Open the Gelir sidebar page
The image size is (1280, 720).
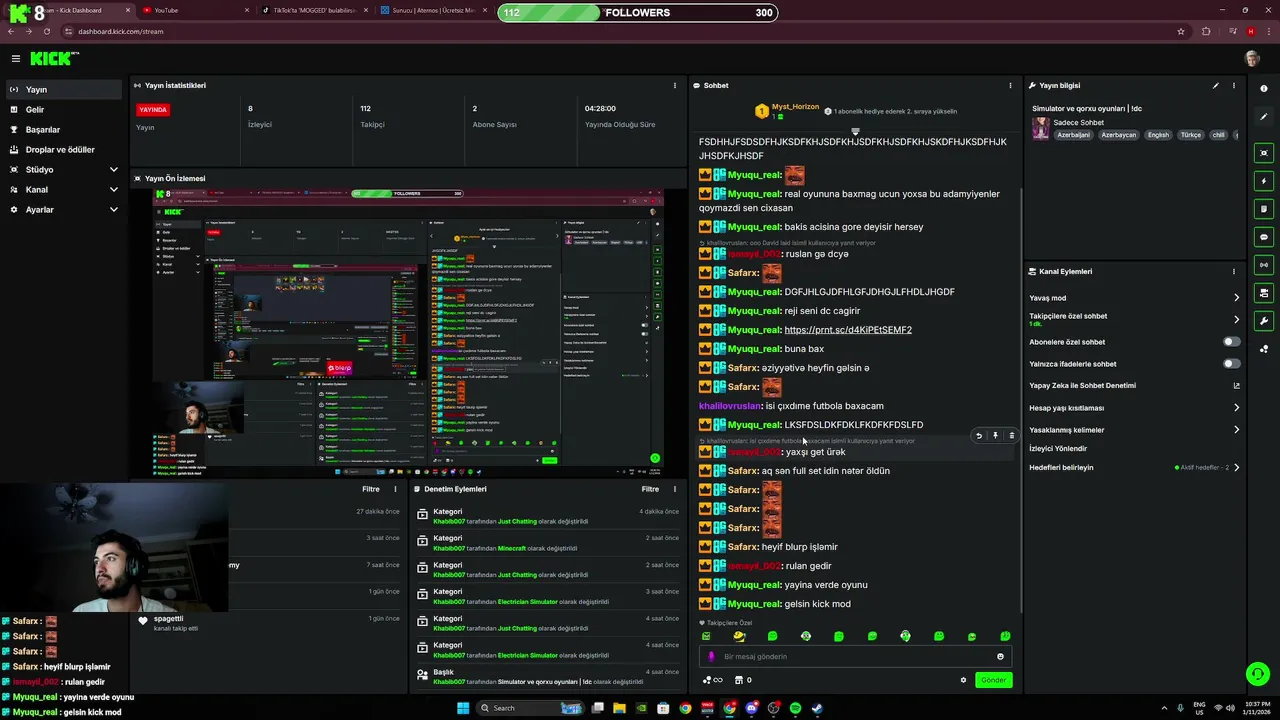point(62,109)
